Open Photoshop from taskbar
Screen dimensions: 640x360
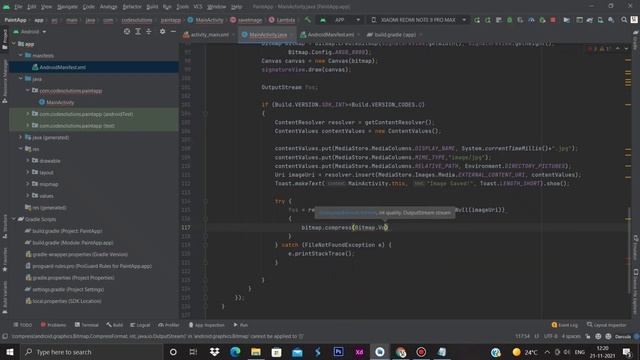click(x=338, y=352)
